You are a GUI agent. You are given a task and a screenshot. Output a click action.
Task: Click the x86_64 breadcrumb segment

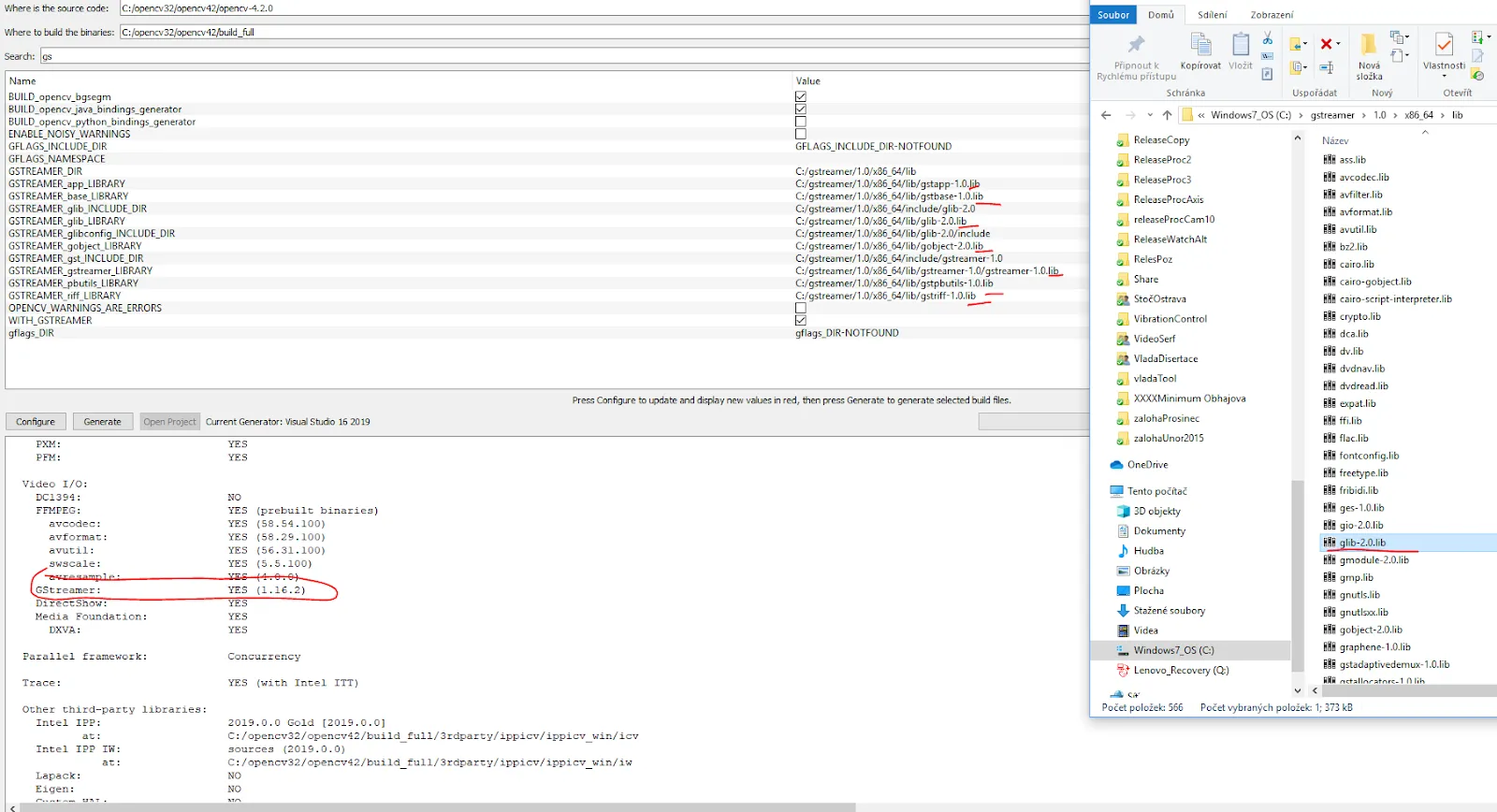click(x=1418, y=115)
